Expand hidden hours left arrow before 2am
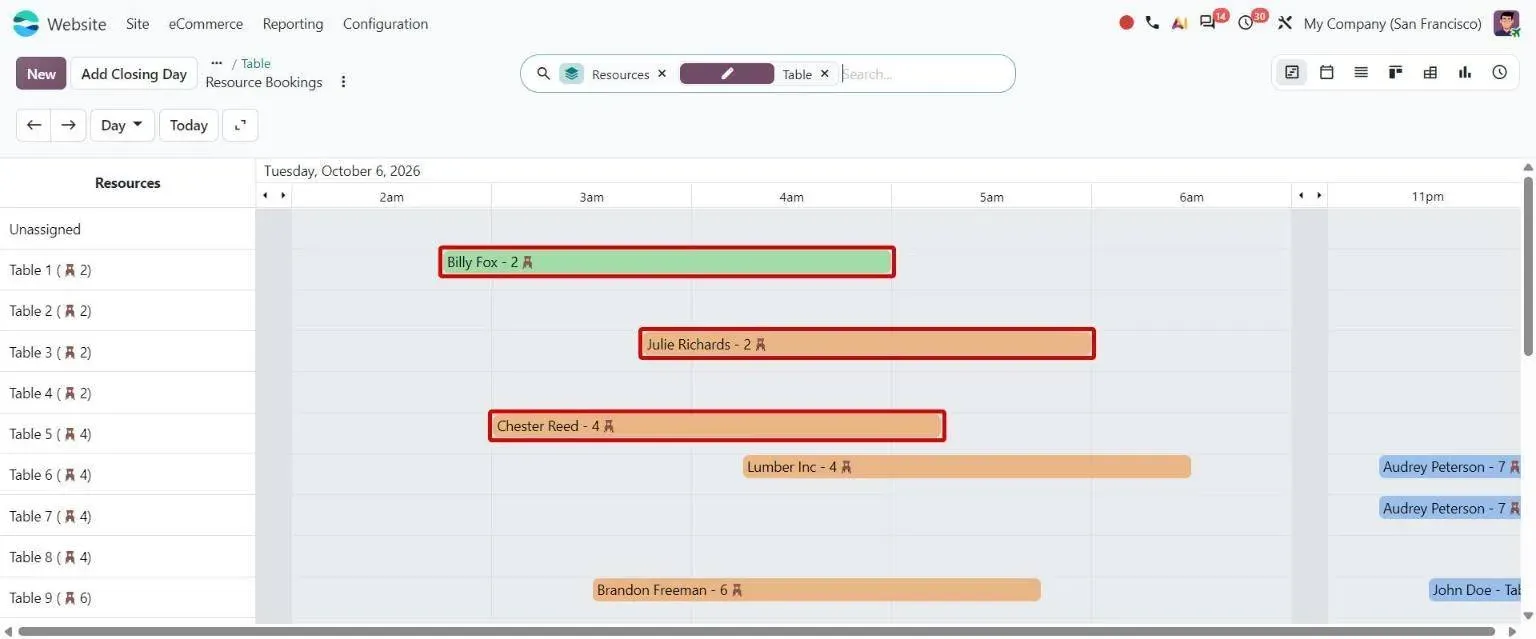1536x639 pixels. [x=265, y=196]
